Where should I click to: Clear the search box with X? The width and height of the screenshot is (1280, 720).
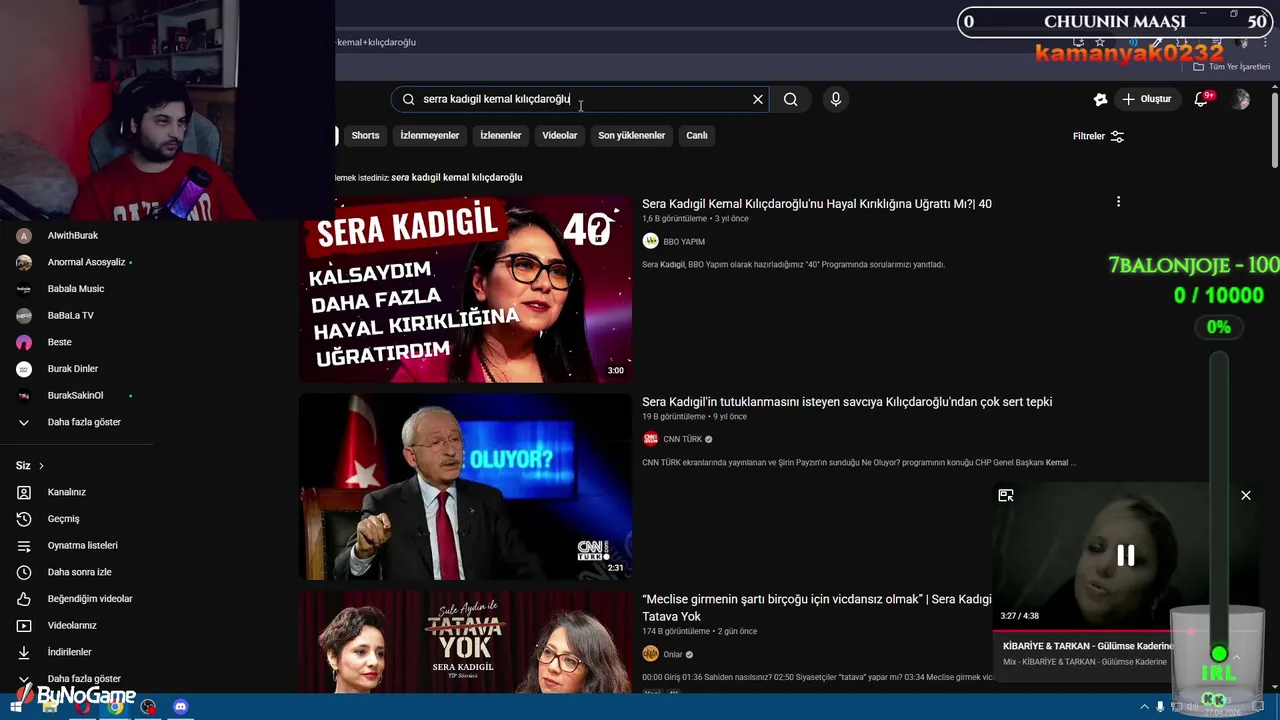coord(758,99)
